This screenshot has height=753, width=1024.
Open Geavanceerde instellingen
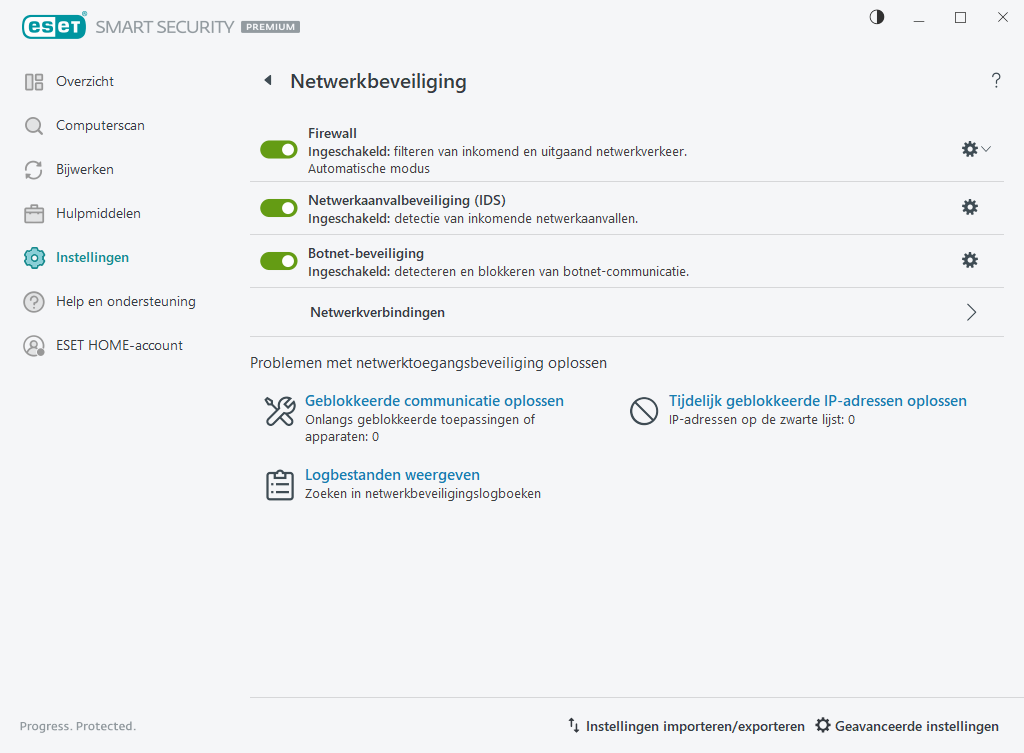click(915, 726)
